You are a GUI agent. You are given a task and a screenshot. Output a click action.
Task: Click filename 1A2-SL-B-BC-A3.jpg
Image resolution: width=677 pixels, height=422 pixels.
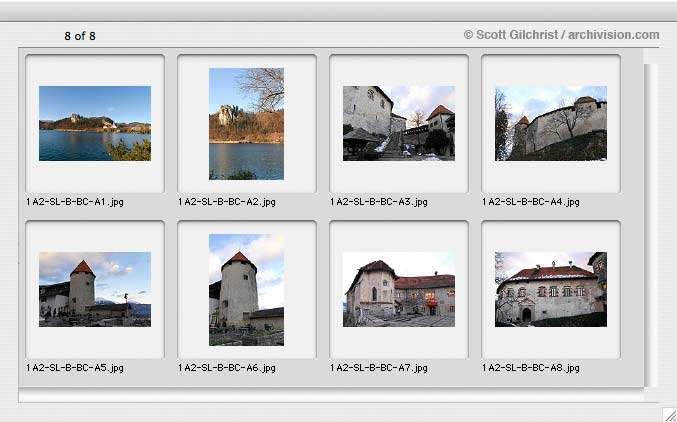[x=379, y=202]
